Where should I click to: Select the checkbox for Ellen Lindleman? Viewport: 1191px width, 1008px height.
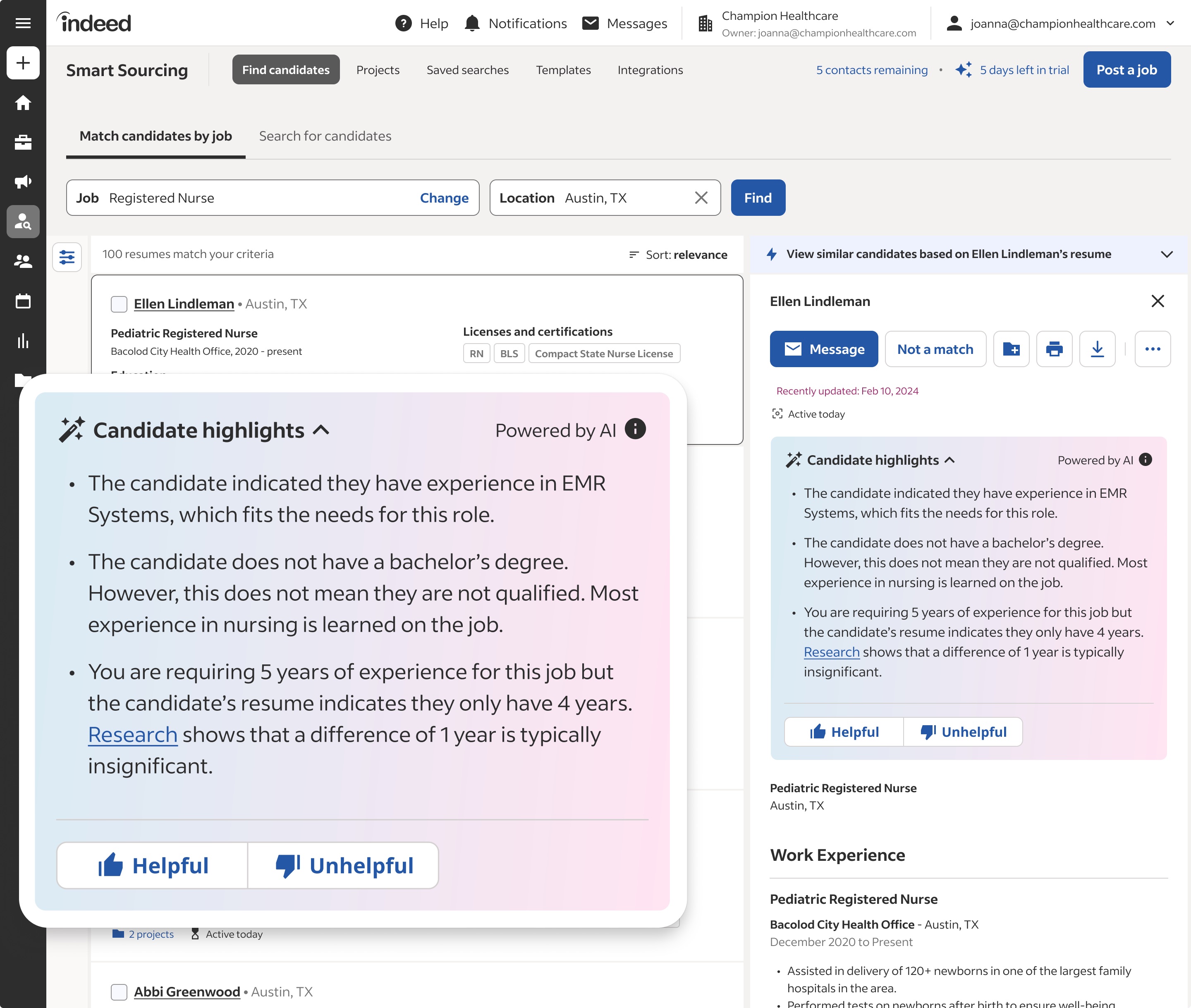pyautogui.click(x=119, y=304)
